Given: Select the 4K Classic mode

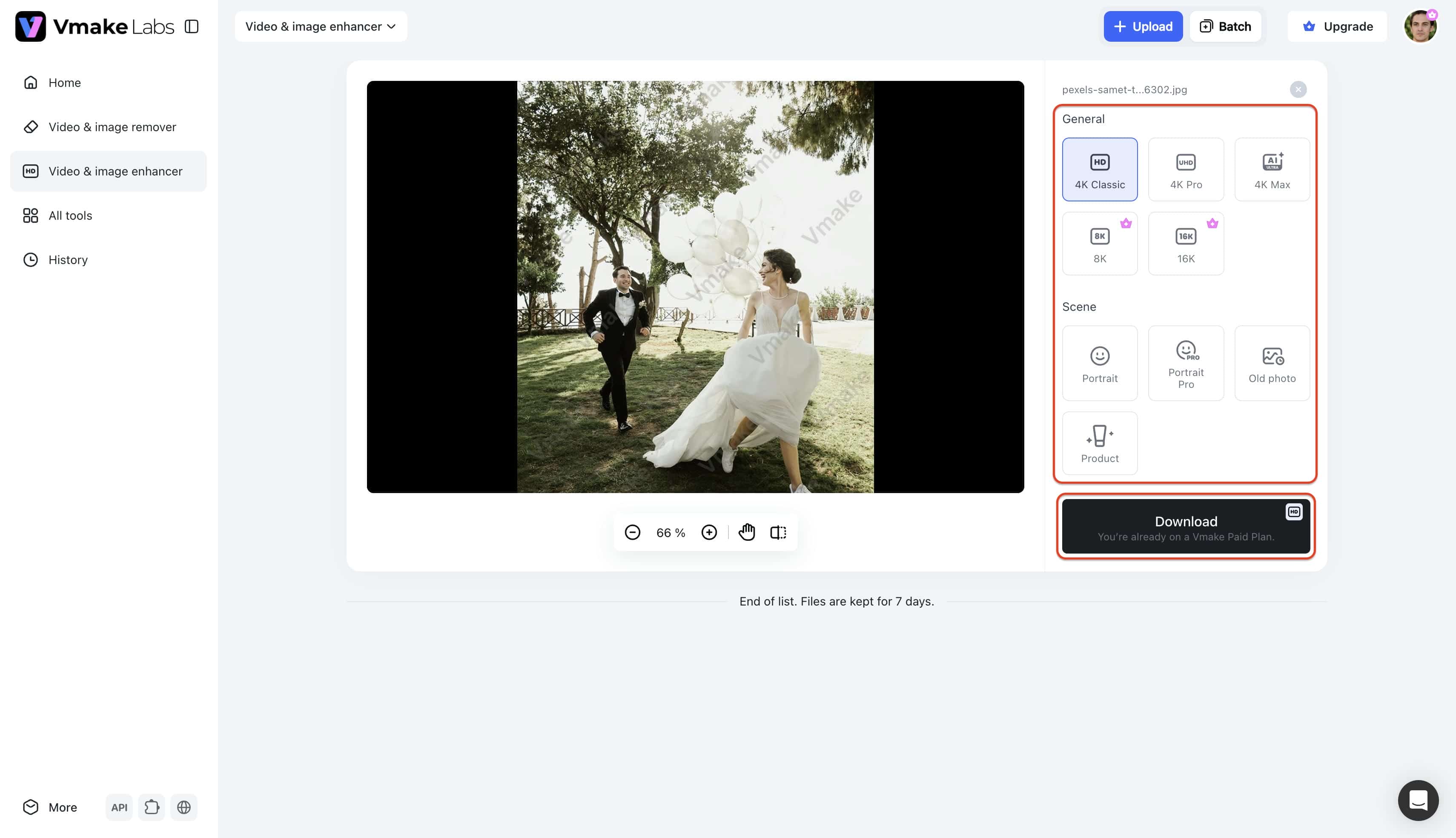Looking at the screenshot, I should pyautogui.click(x=1099, y=169).
